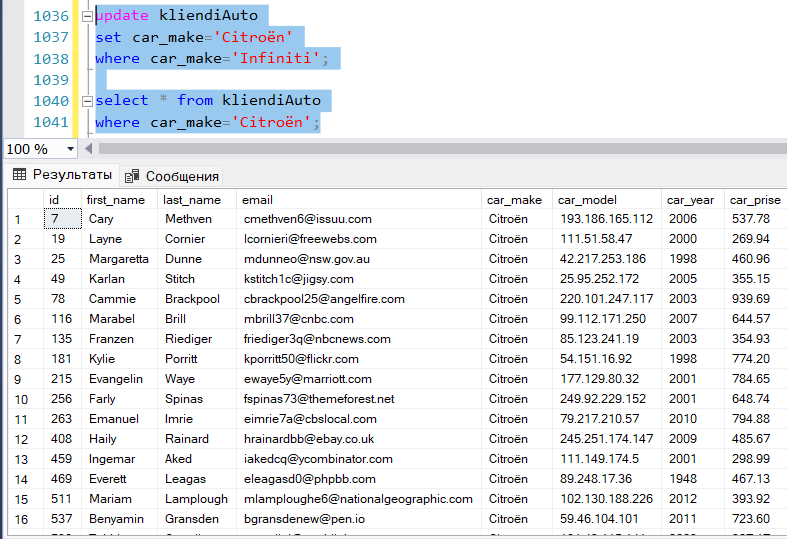
Task: Click the car_prise 354.93 cell
Action: [755, 339]
